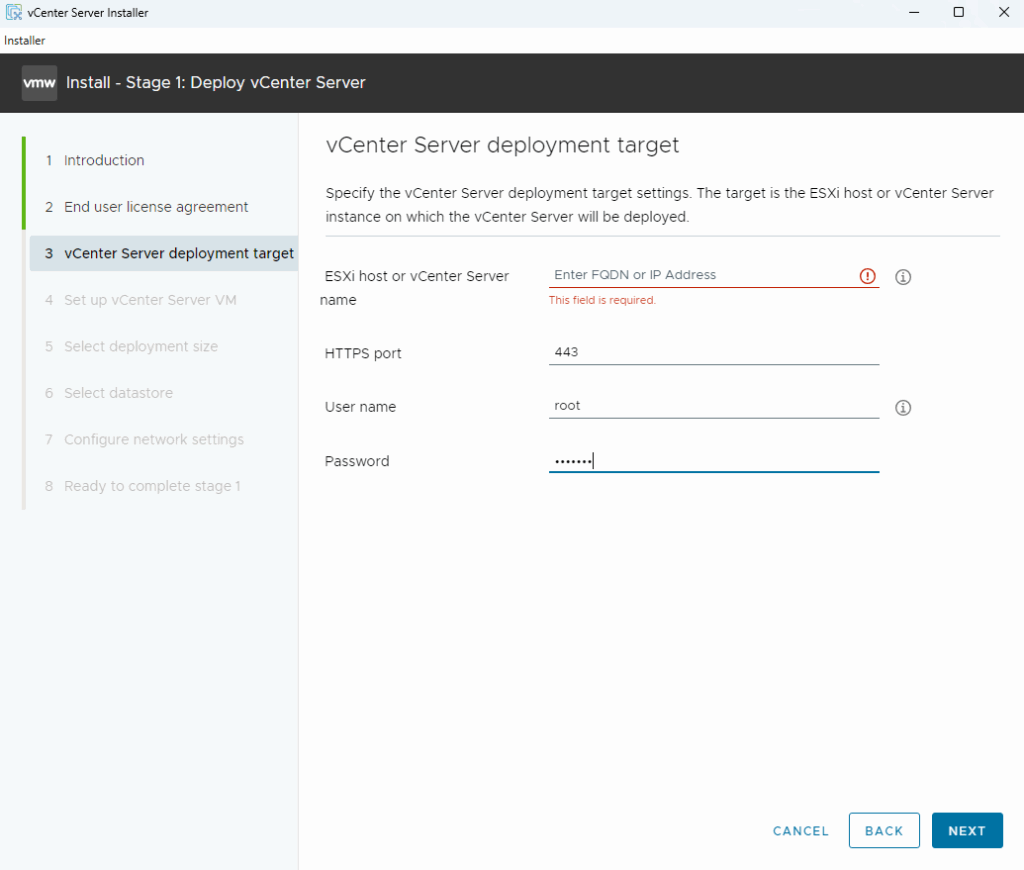Image resolution: width=1024 pixels, height=870 pixels.
Task: Select the Select deployment size step
Action: [x=131, y=346]
